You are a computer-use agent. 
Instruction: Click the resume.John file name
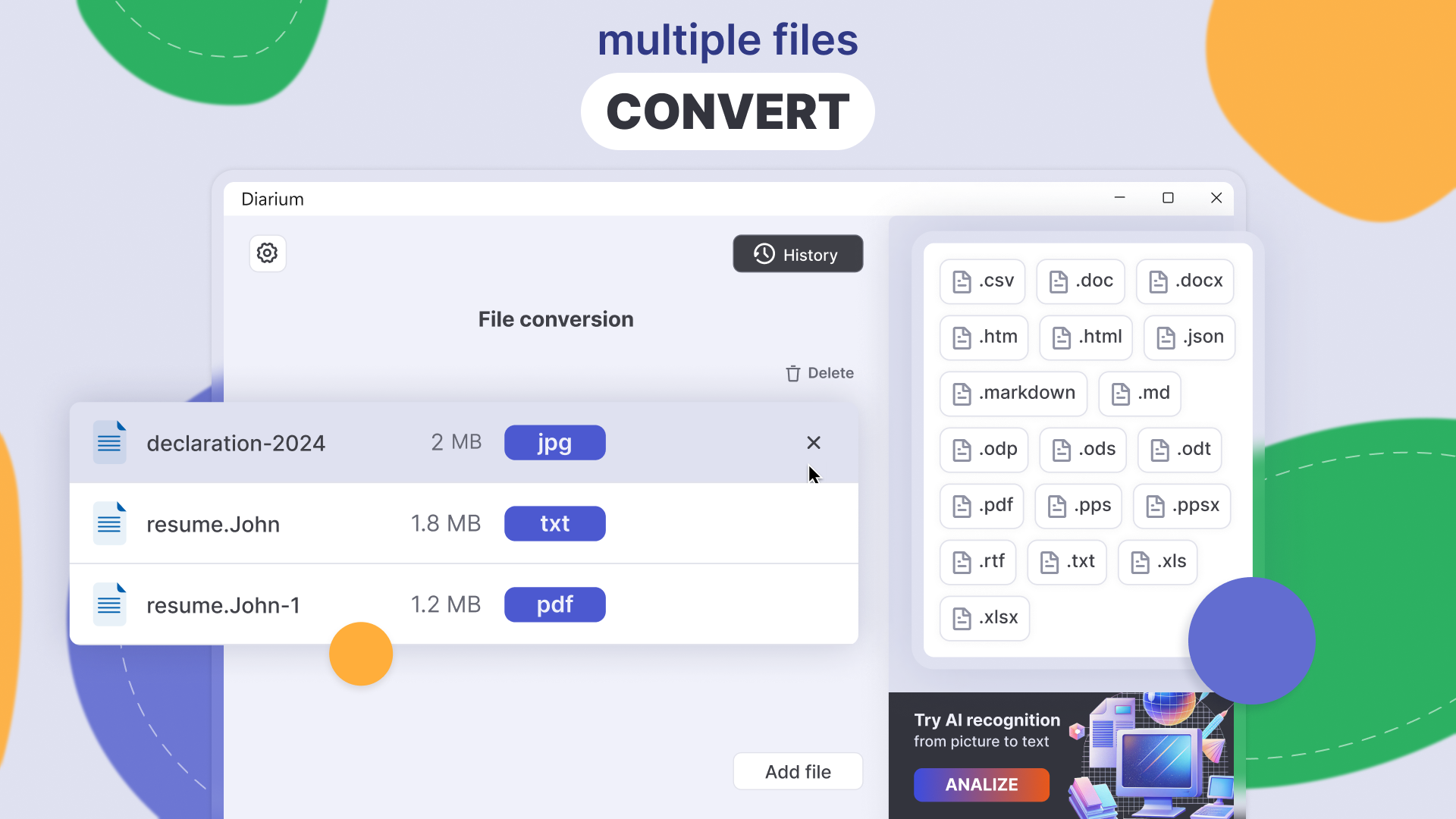pyautogui.click(x=213, y=524)
